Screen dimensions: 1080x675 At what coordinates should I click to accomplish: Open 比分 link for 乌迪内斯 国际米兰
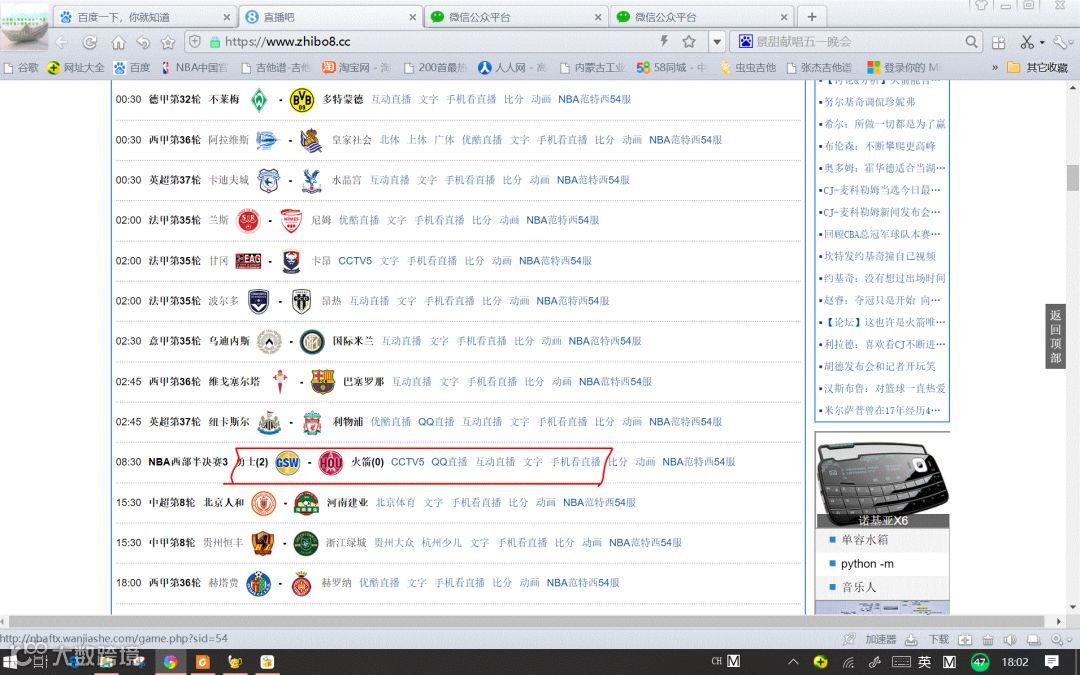[x=523, y=341]
